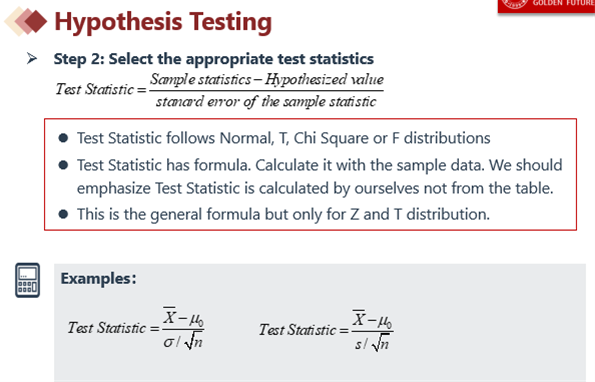Click the 'Calculate it with the sample data' sentence

click(370, 165)
